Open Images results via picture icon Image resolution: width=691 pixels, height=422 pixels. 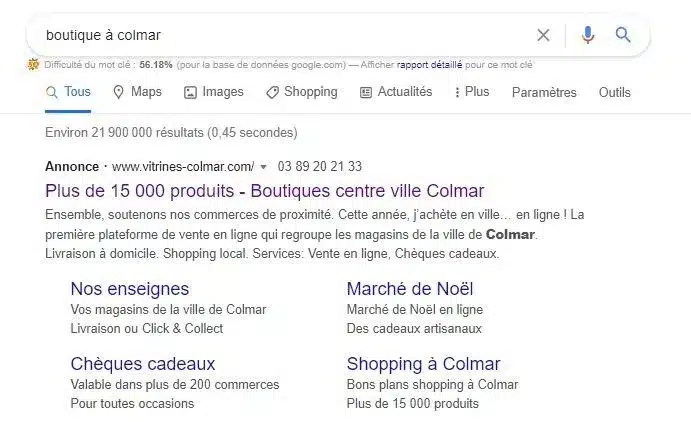190,92
